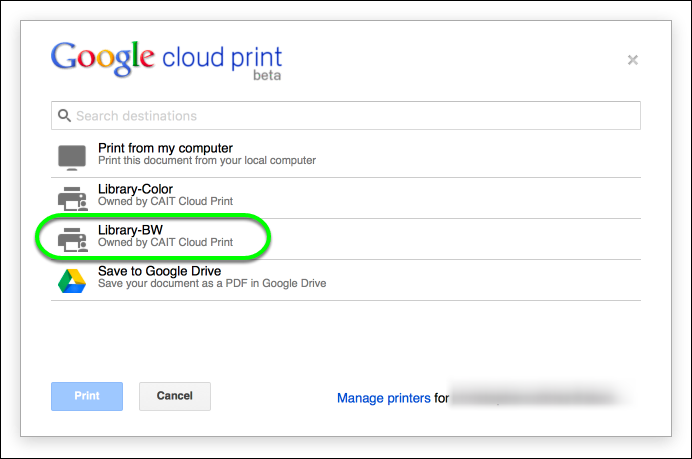The image size is (692, 459).
Task: Click the search magnifier icon
Action: 64,116
